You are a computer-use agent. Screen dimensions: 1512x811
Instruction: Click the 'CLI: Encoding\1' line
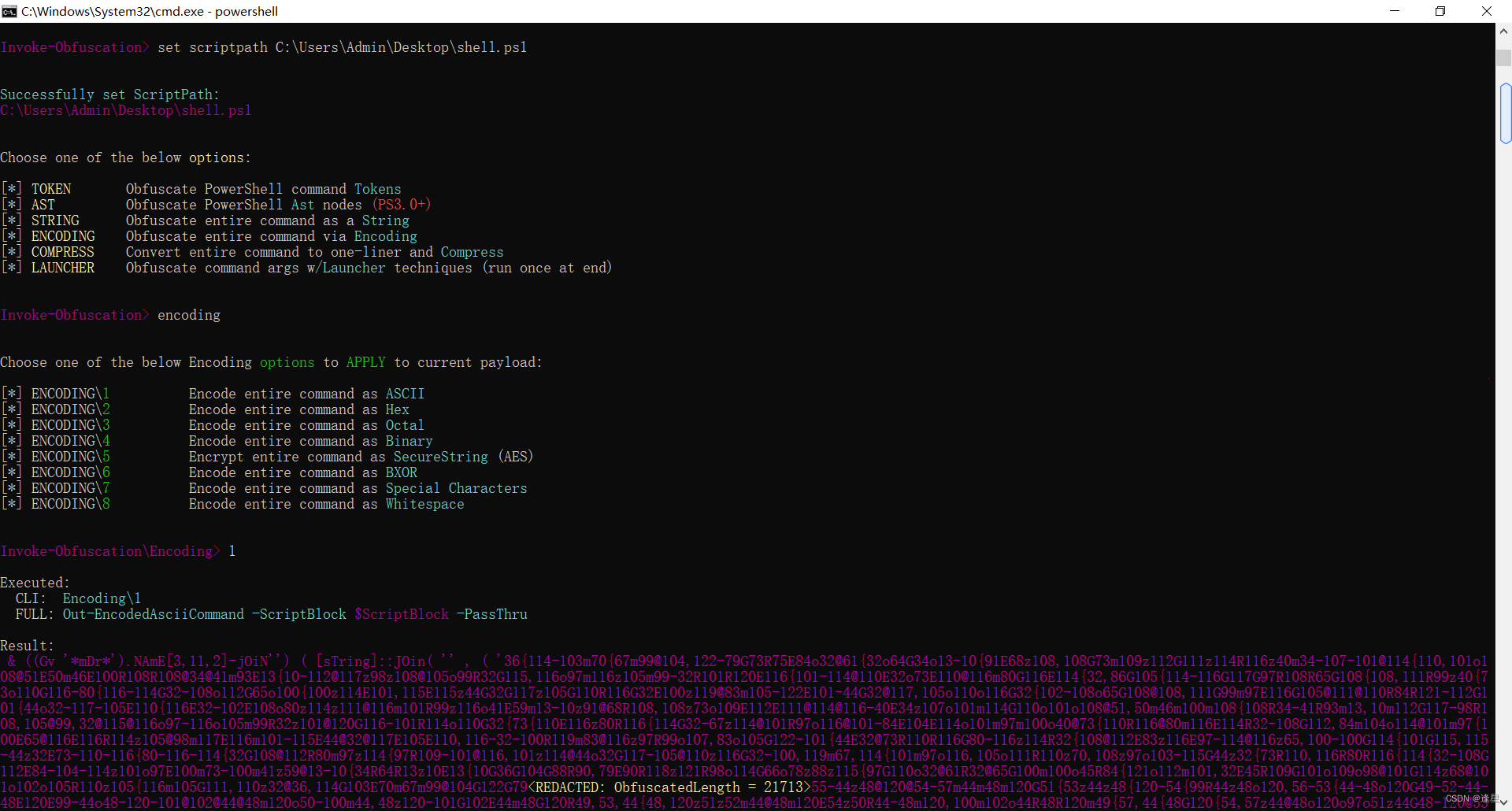coord(79,598)
